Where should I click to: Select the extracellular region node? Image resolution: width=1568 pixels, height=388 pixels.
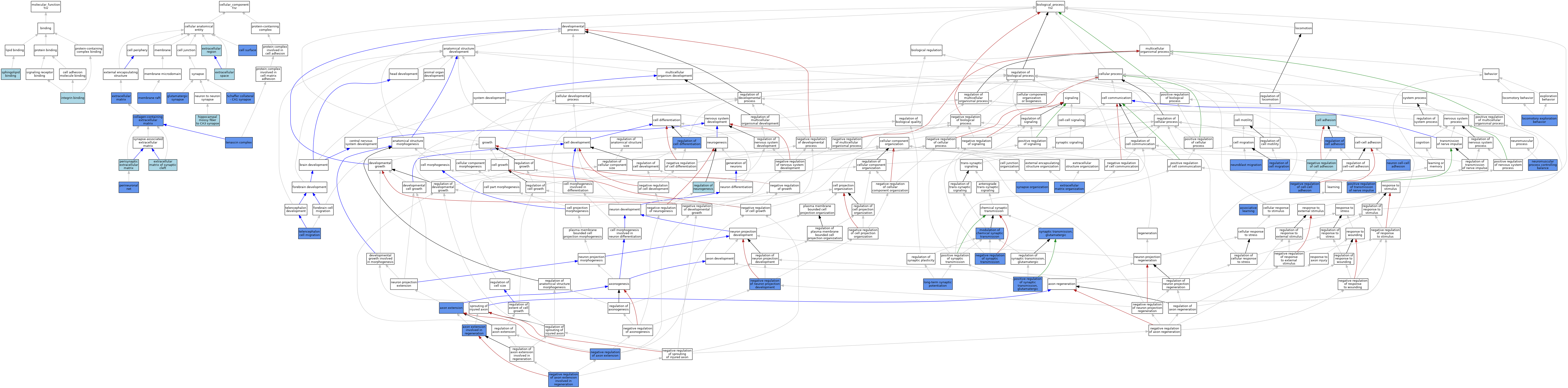tap(211, 50)
